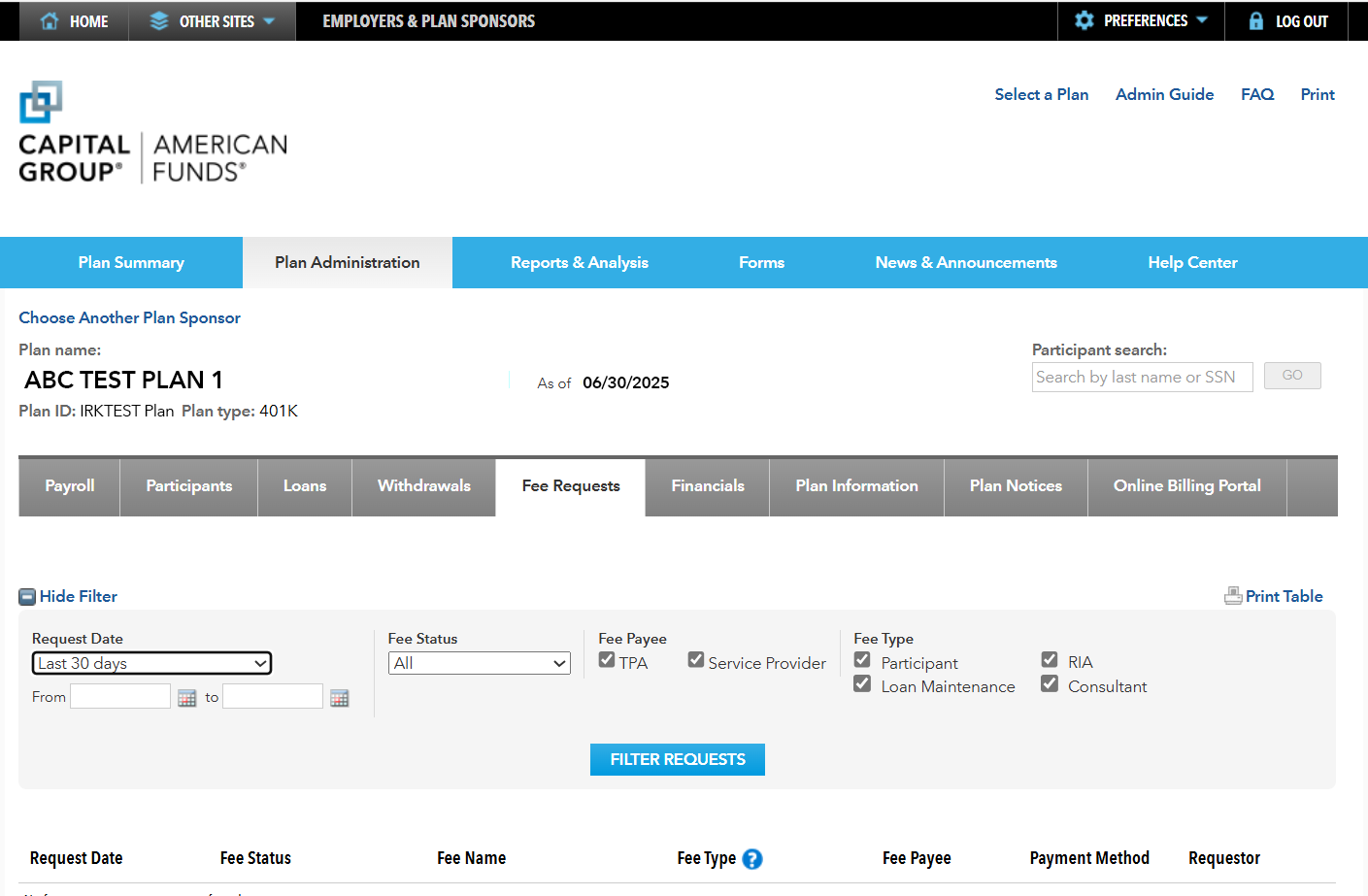Disable the RIA fee type checkbox
The width and height of the screenshot is (1368, 896).
pyautogui.click(x=1050, y=658)
